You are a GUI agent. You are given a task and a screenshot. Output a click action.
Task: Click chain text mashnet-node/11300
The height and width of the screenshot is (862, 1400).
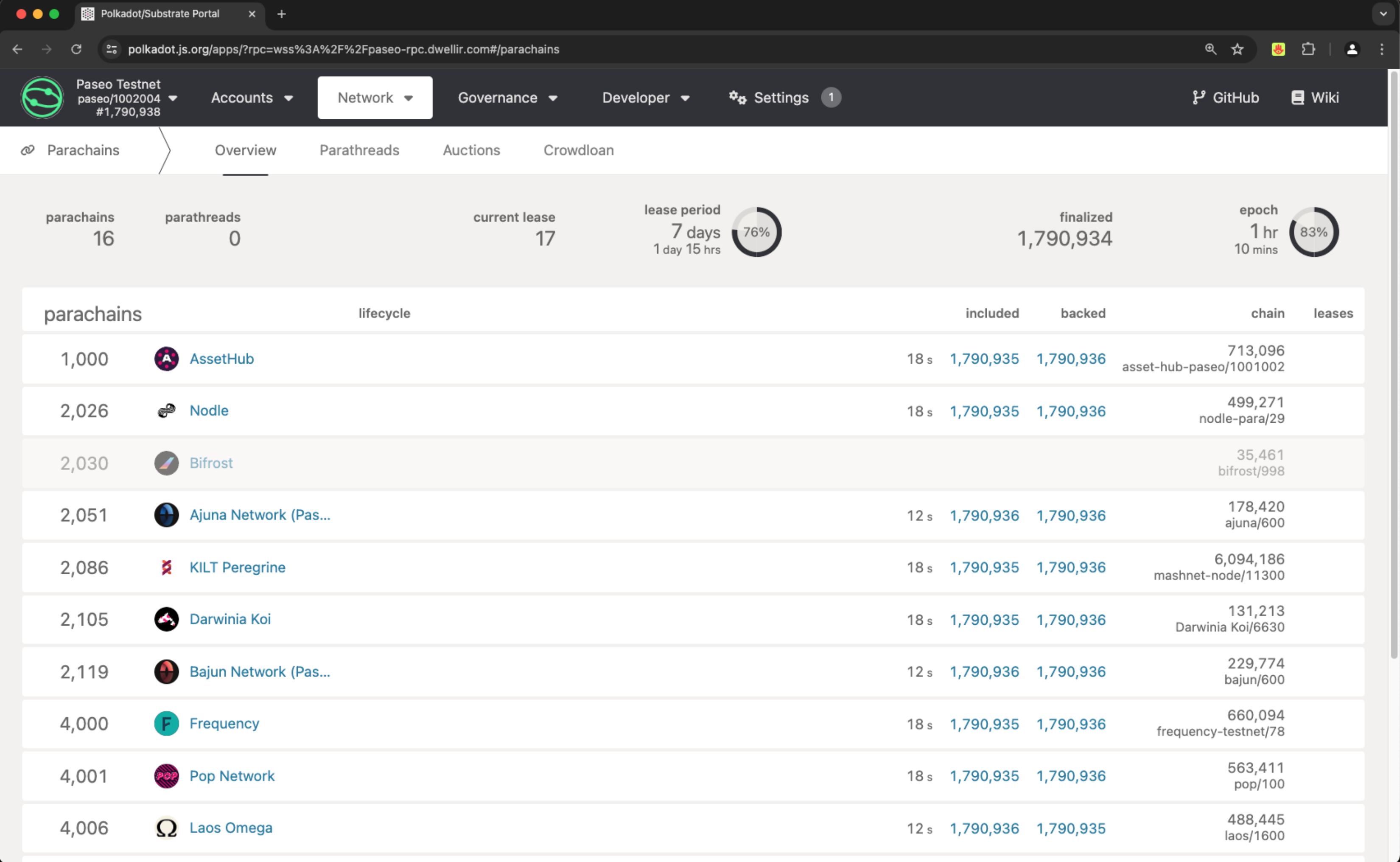pos(1219,575)
